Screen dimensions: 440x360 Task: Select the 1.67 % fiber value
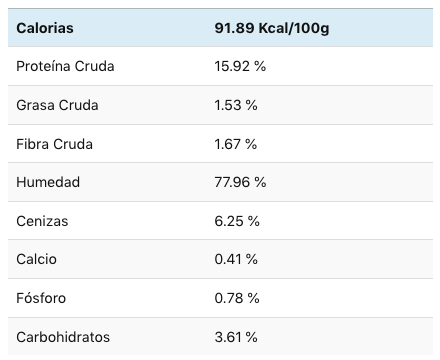[236, 144]
